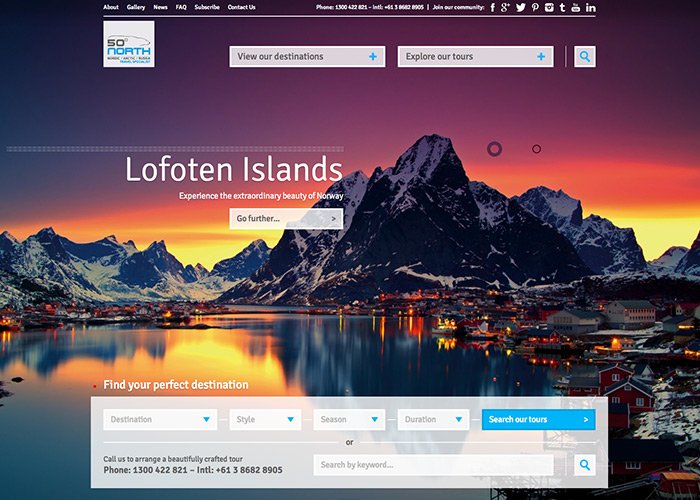Viewport: 700px width, 500px height.
Task: Expand the Destination dropdown
Action: point(160,420)
